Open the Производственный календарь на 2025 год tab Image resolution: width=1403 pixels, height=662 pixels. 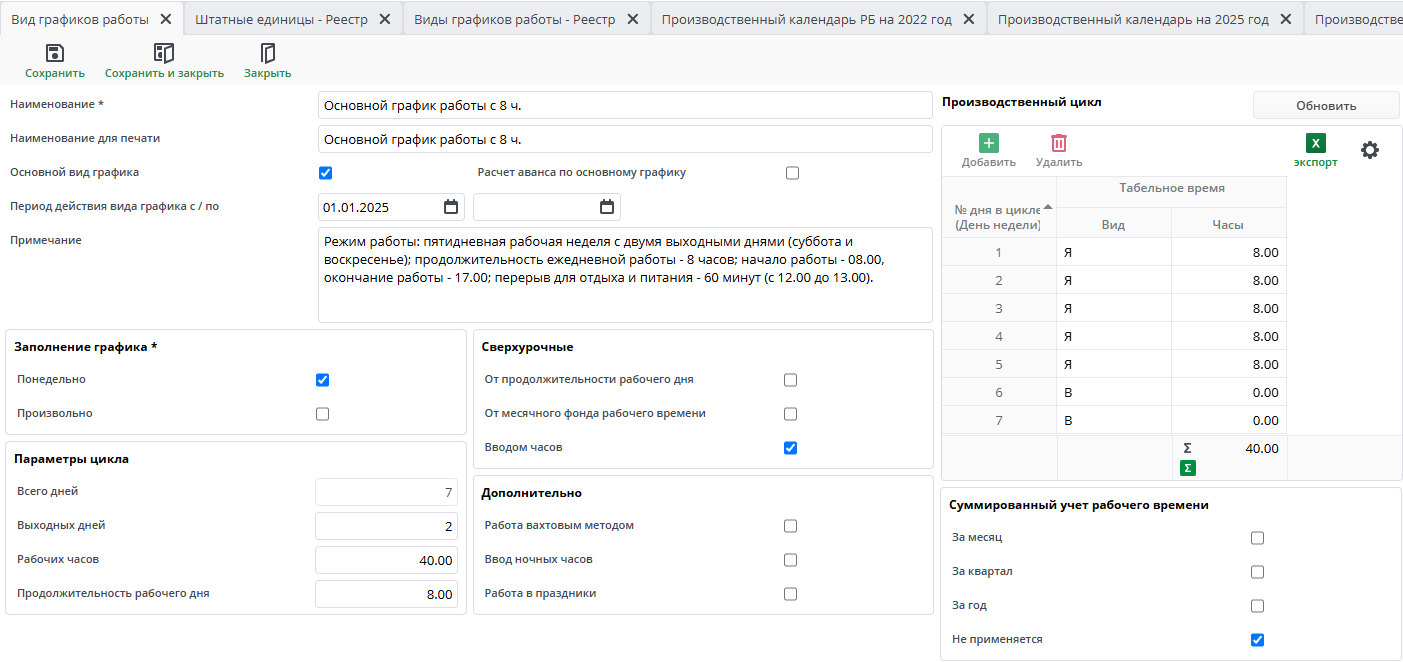pyautogui.click(x=1133, y=19)
